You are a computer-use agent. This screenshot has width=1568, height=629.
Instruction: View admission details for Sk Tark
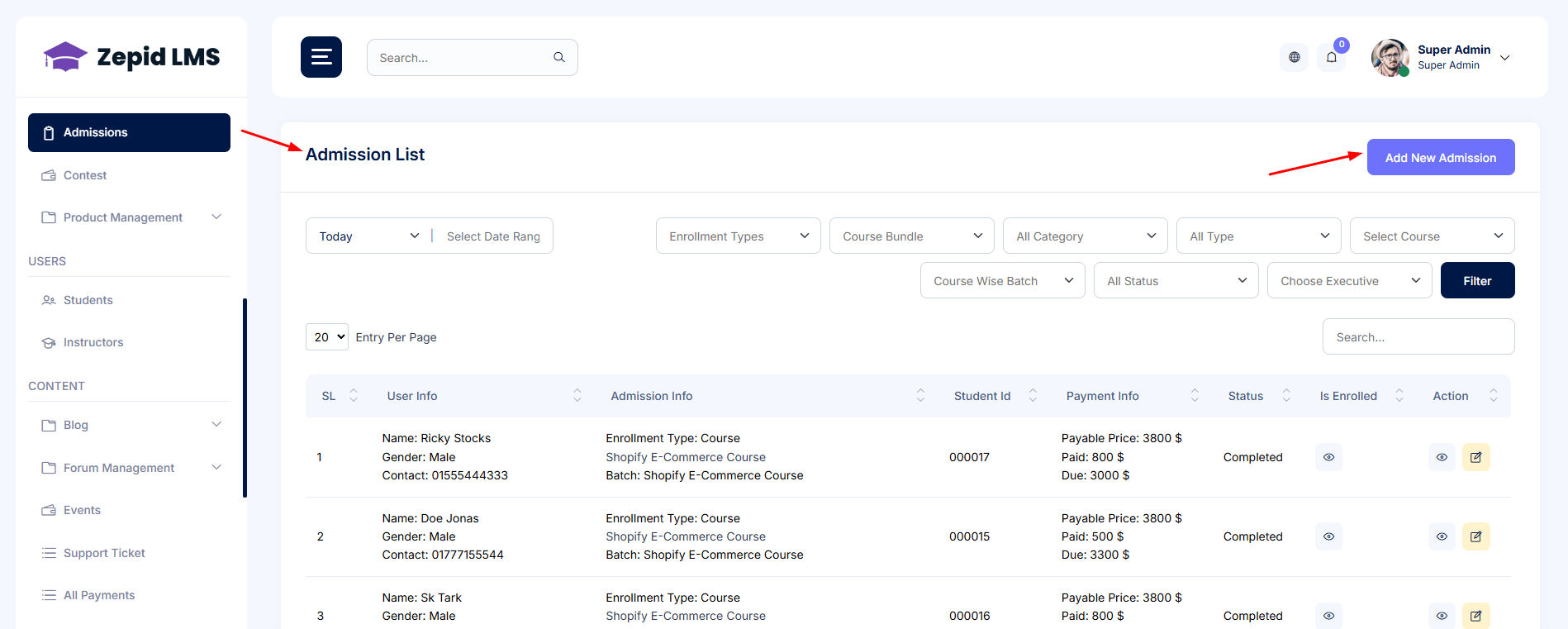(1442, 616)
